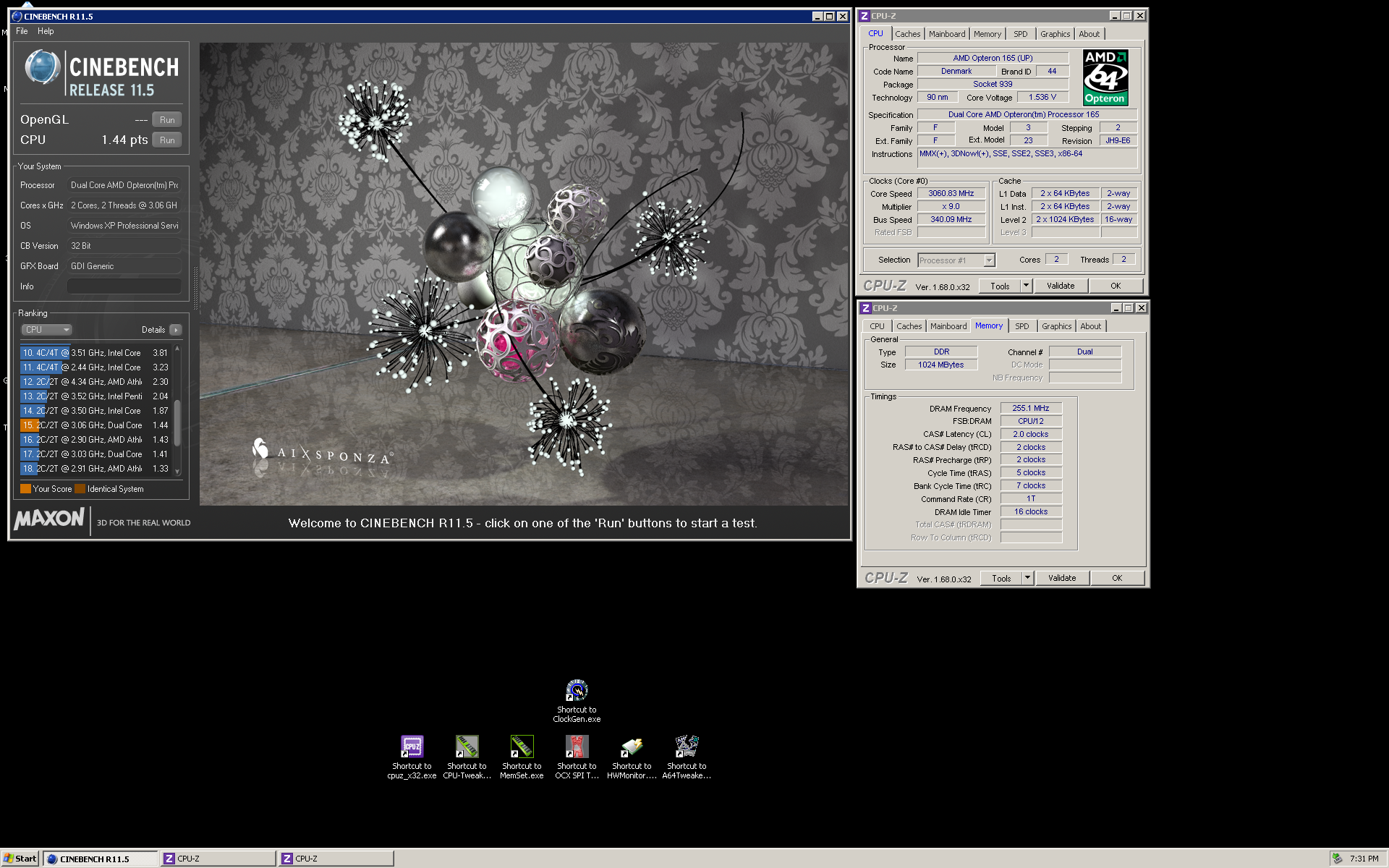
Task: Switch to SPD tab in top CPU-Z
Action: click(1021, 34)
